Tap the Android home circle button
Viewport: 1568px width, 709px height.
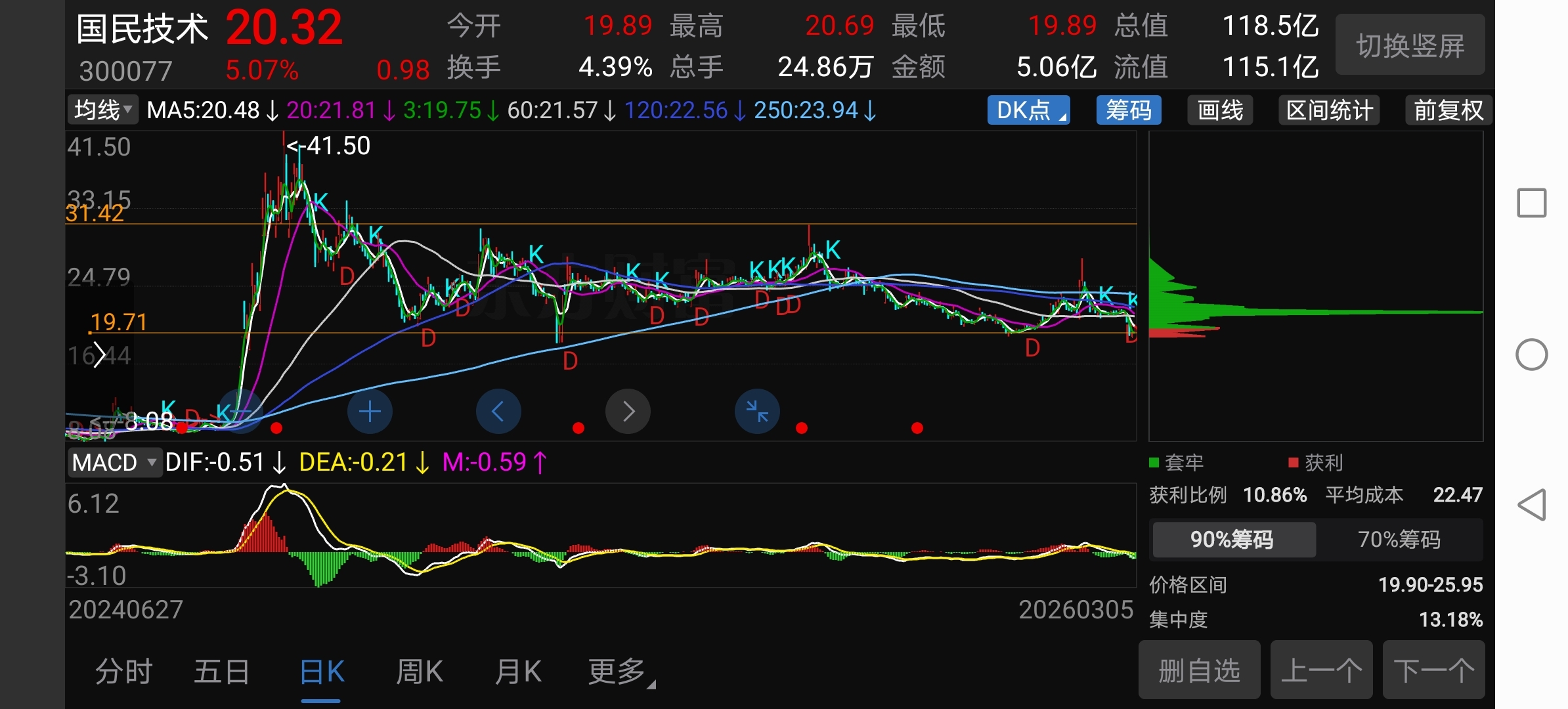coord(1532,355)
